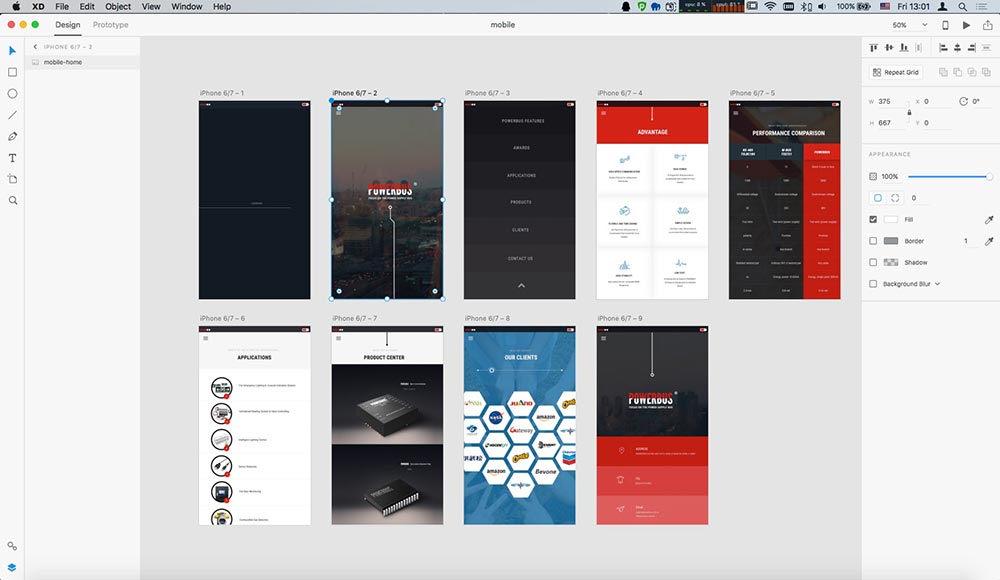Click the Share icon in toolbar

(987, 25)
